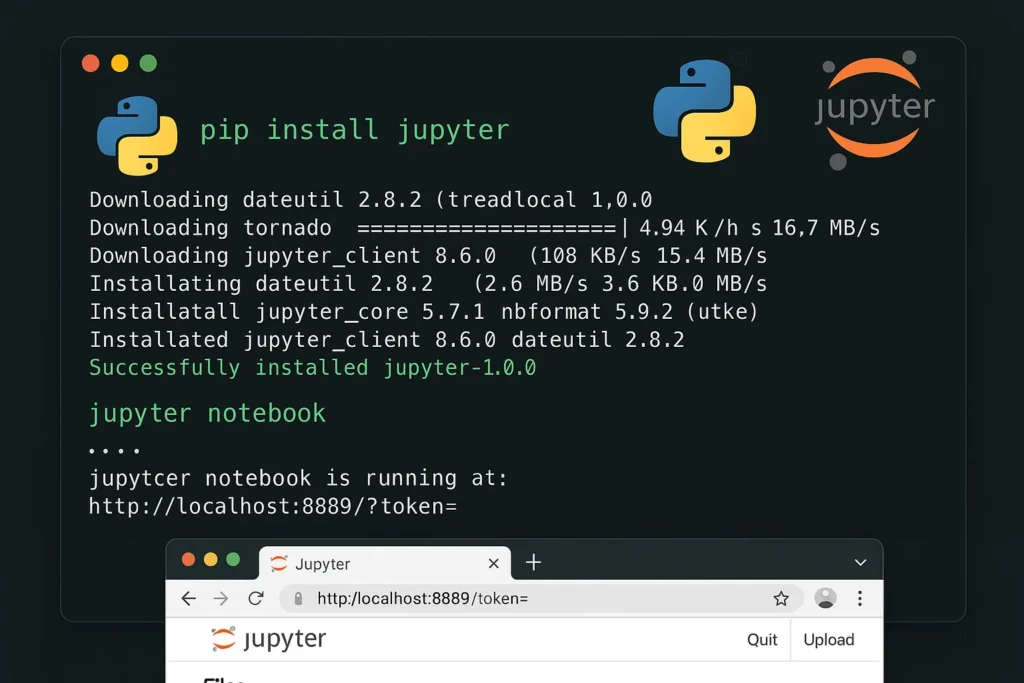This screenshot has height=683, width=1024.
Task: Close the Jupyter browser tab
Action: 494,563
